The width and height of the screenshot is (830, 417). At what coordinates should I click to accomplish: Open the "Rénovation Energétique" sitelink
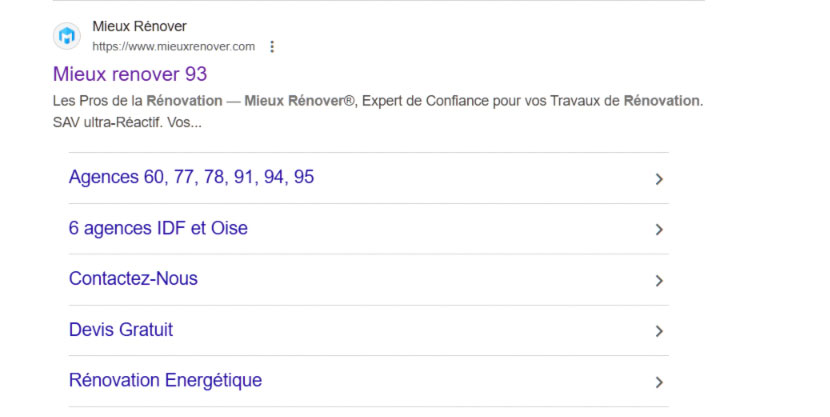click(x=165, y=380)
